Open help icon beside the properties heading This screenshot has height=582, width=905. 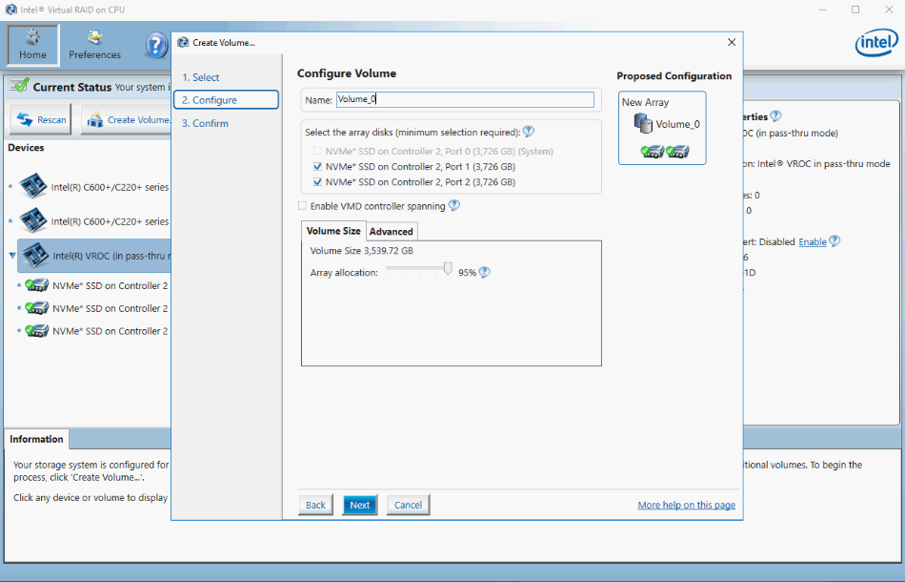[x=776, y=116]
